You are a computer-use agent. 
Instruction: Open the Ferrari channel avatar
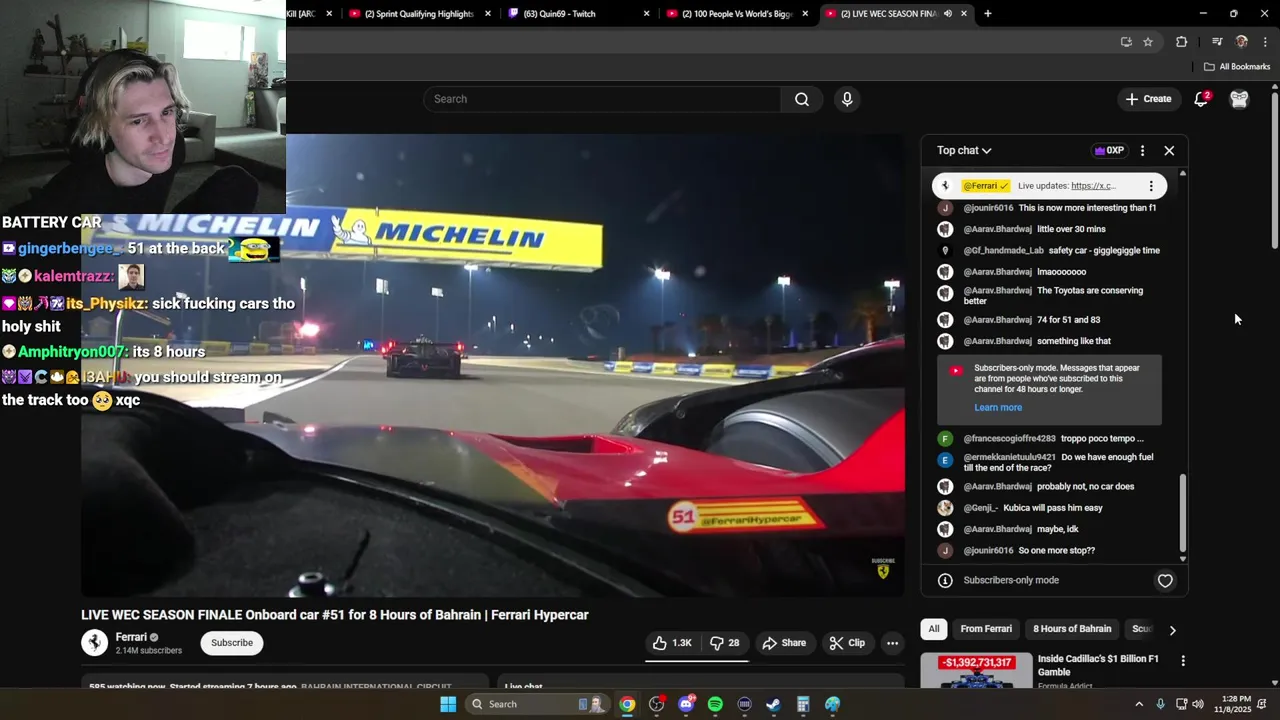(x=94, y=643)
